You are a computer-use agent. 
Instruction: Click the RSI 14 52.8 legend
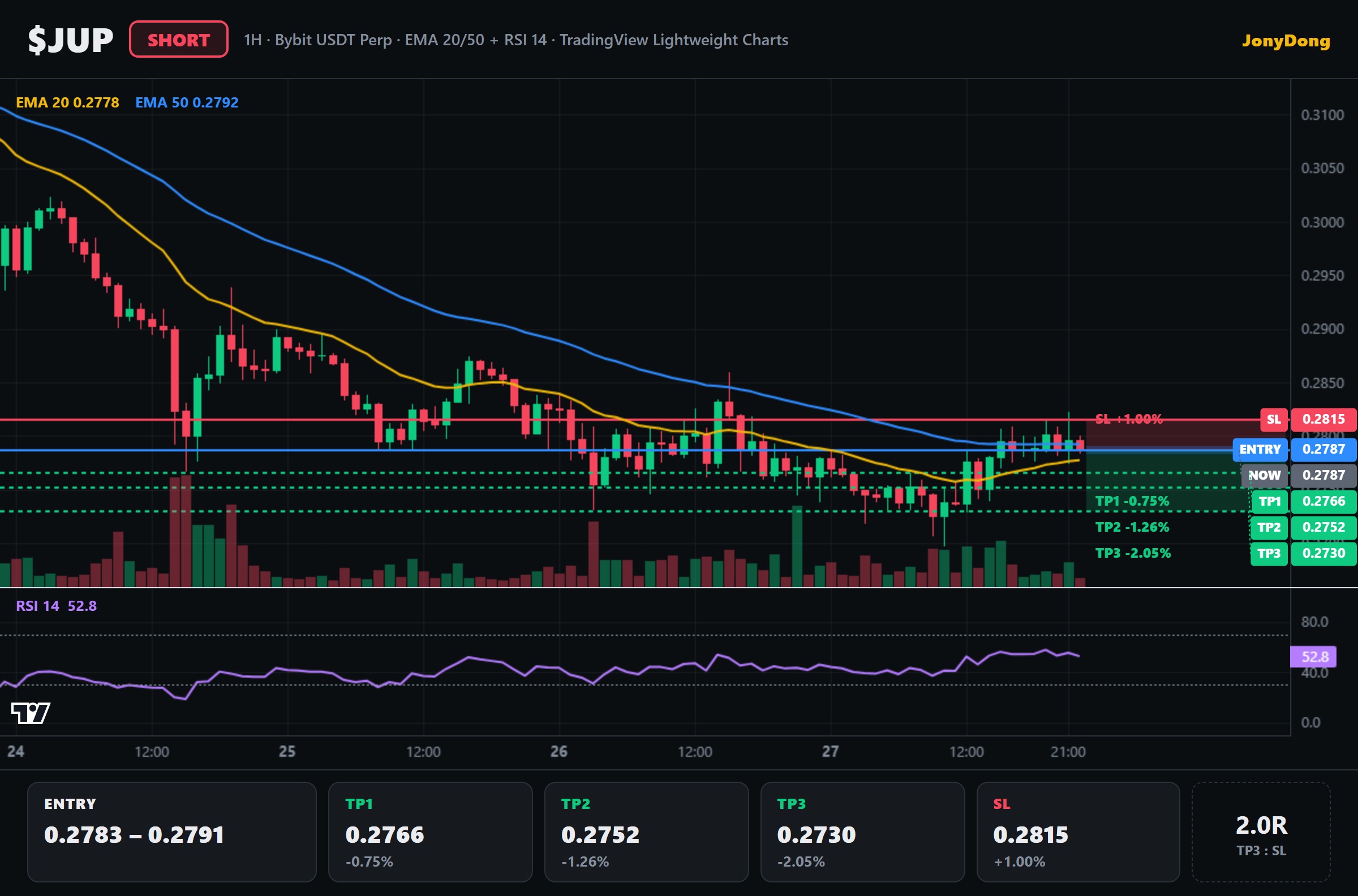pos(56,606)
